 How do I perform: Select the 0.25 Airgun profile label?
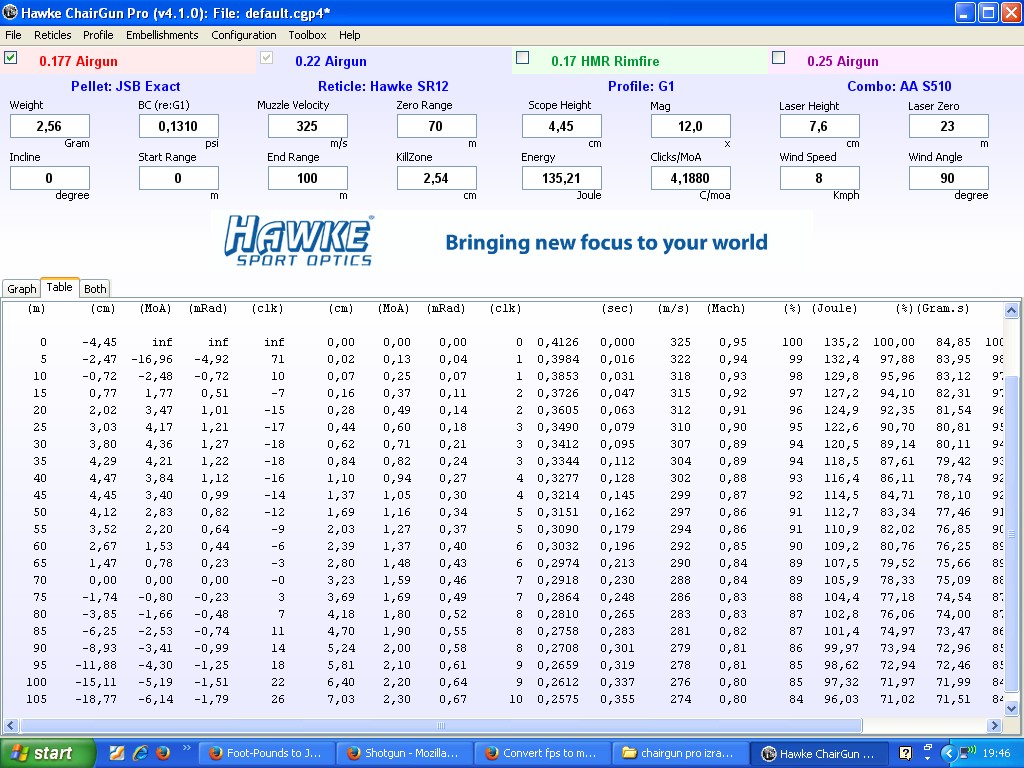click(842, 61)
